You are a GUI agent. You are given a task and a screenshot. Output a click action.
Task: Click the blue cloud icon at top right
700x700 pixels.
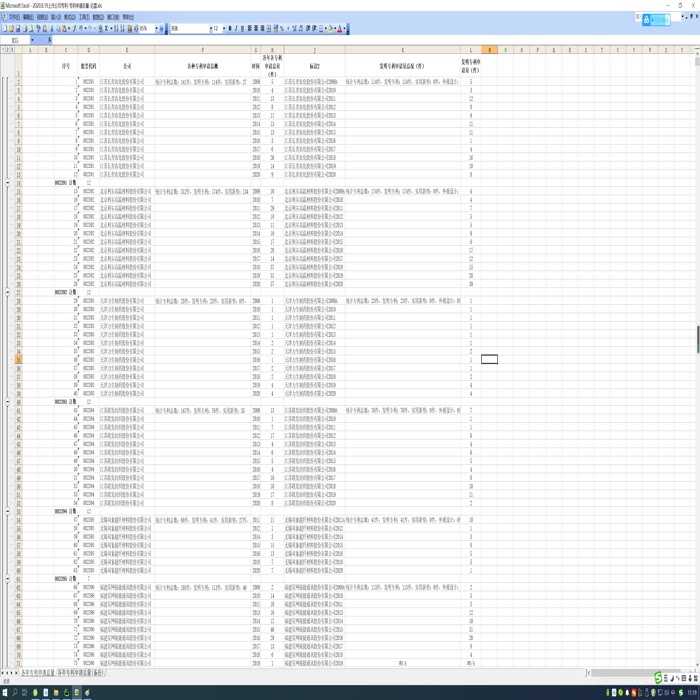(x=646, y=20)
